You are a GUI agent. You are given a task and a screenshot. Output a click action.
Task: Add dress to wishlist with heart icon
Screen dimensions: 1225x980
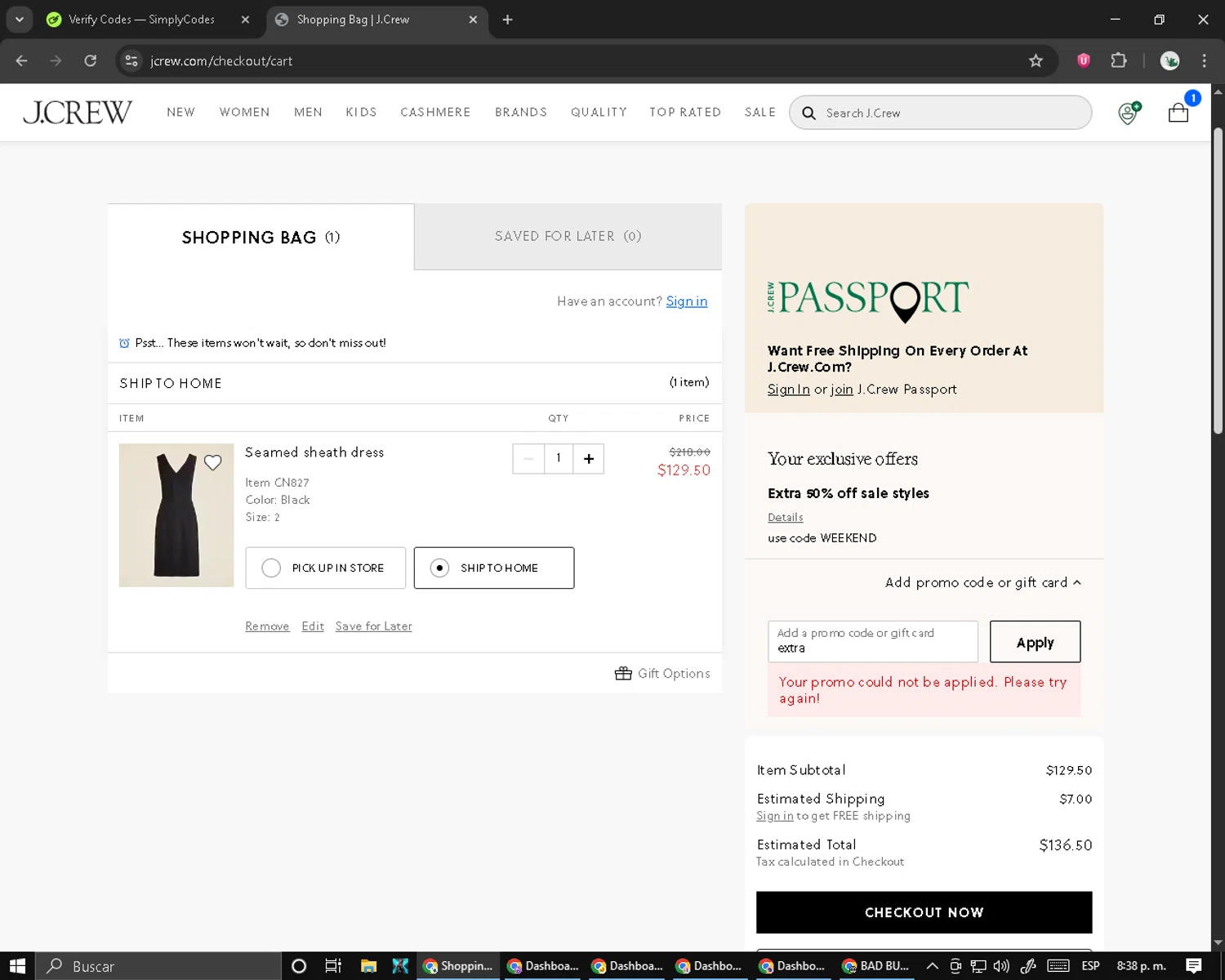(212, 463)
